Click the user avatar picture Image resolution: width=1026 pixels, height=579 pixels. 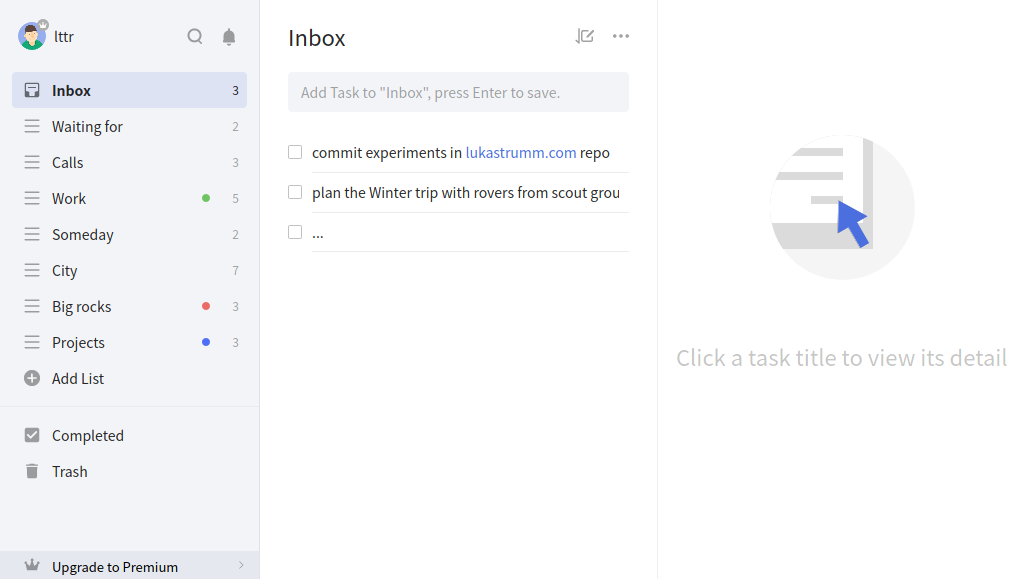tap(31, 36)
